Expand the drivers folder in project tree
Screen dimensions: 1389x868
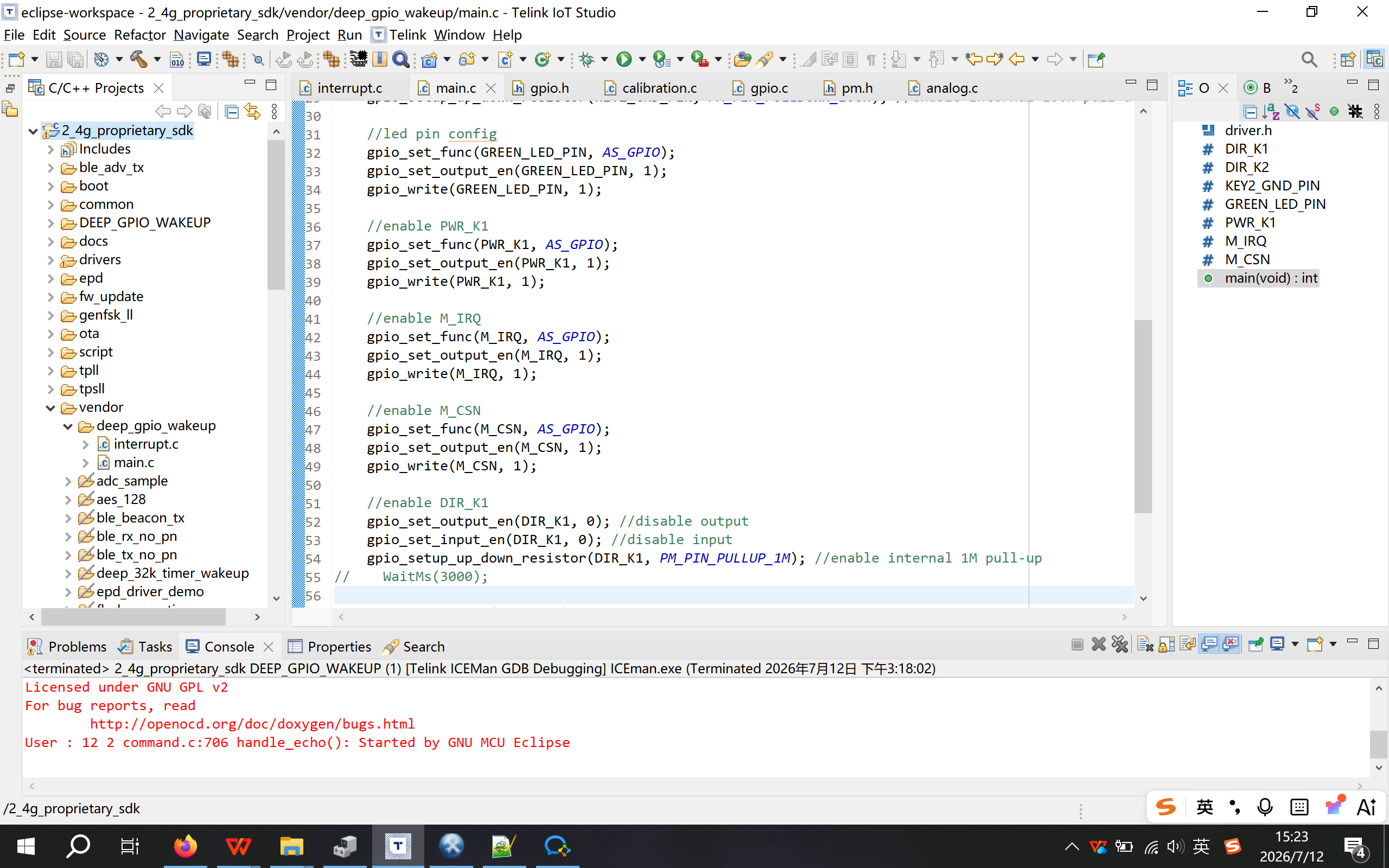(x=51, y=260)
